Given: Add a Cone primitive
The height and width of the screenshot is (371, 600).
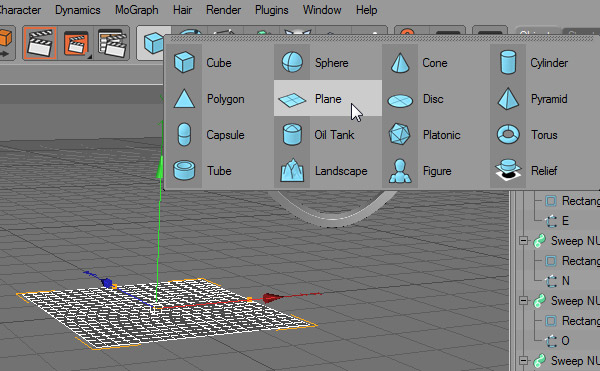Looking at the screenshot, I should point(436,62).
